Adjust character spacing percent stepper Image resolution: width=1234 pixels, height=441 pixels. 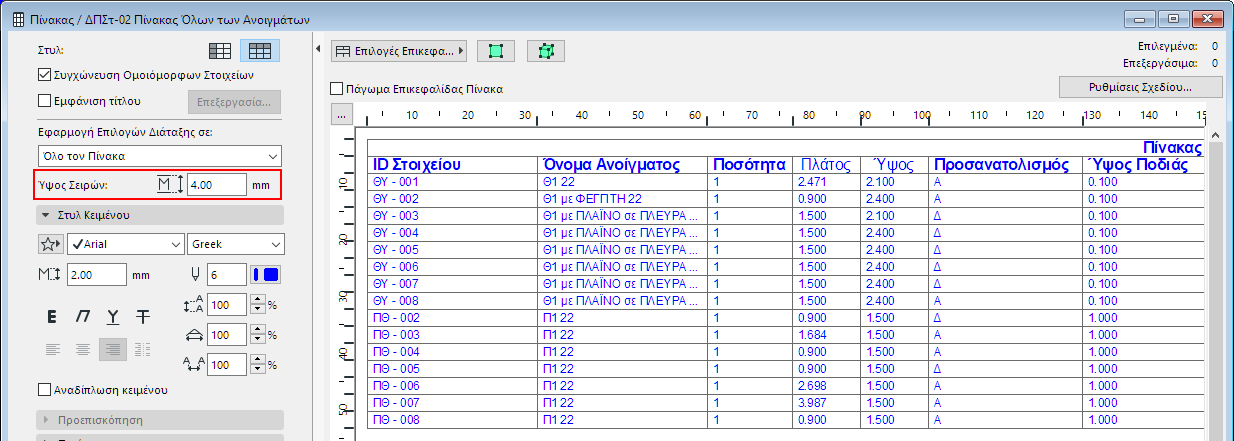coord(257,365)
